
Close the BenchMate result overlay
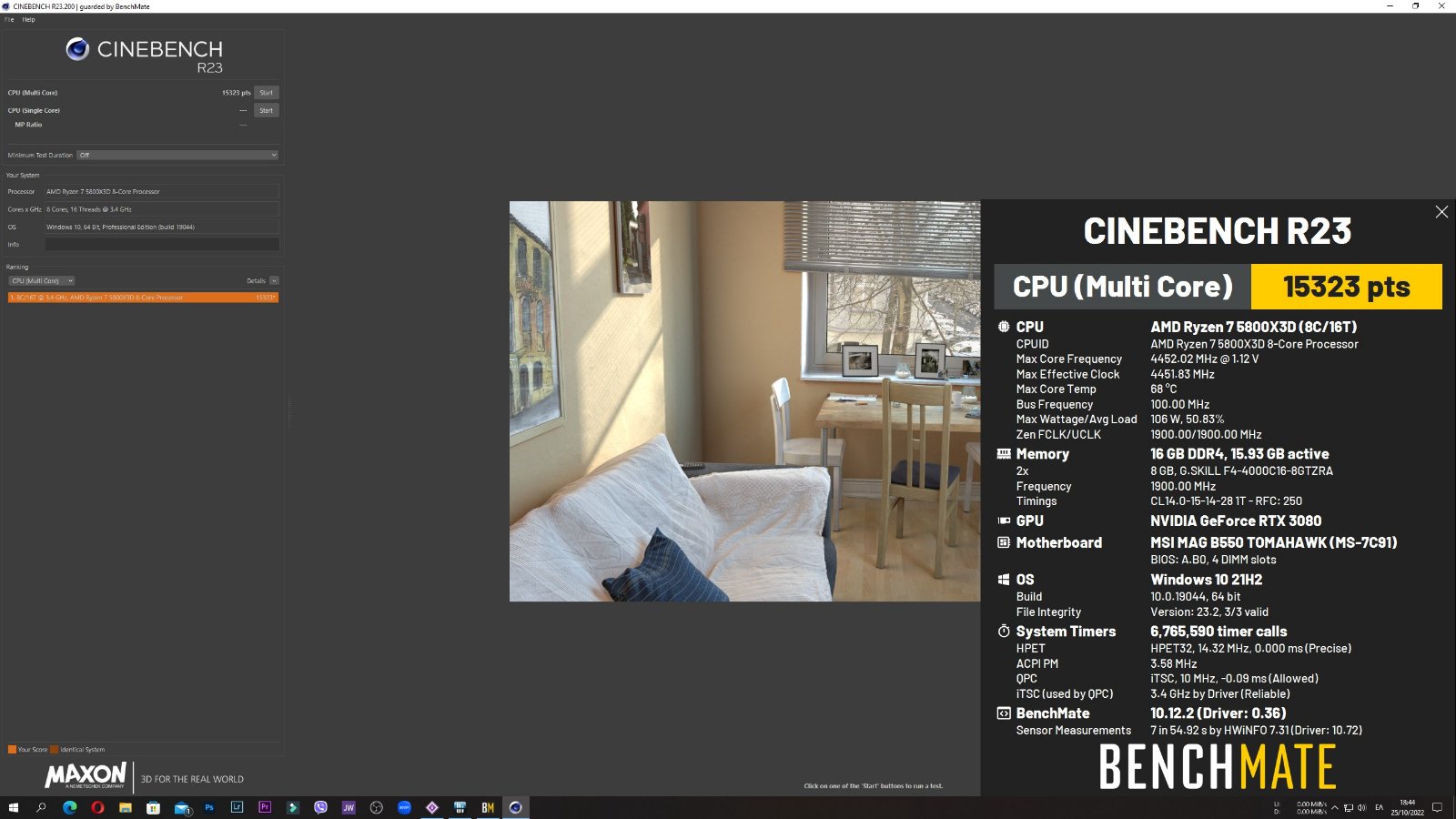point(1441,212)
